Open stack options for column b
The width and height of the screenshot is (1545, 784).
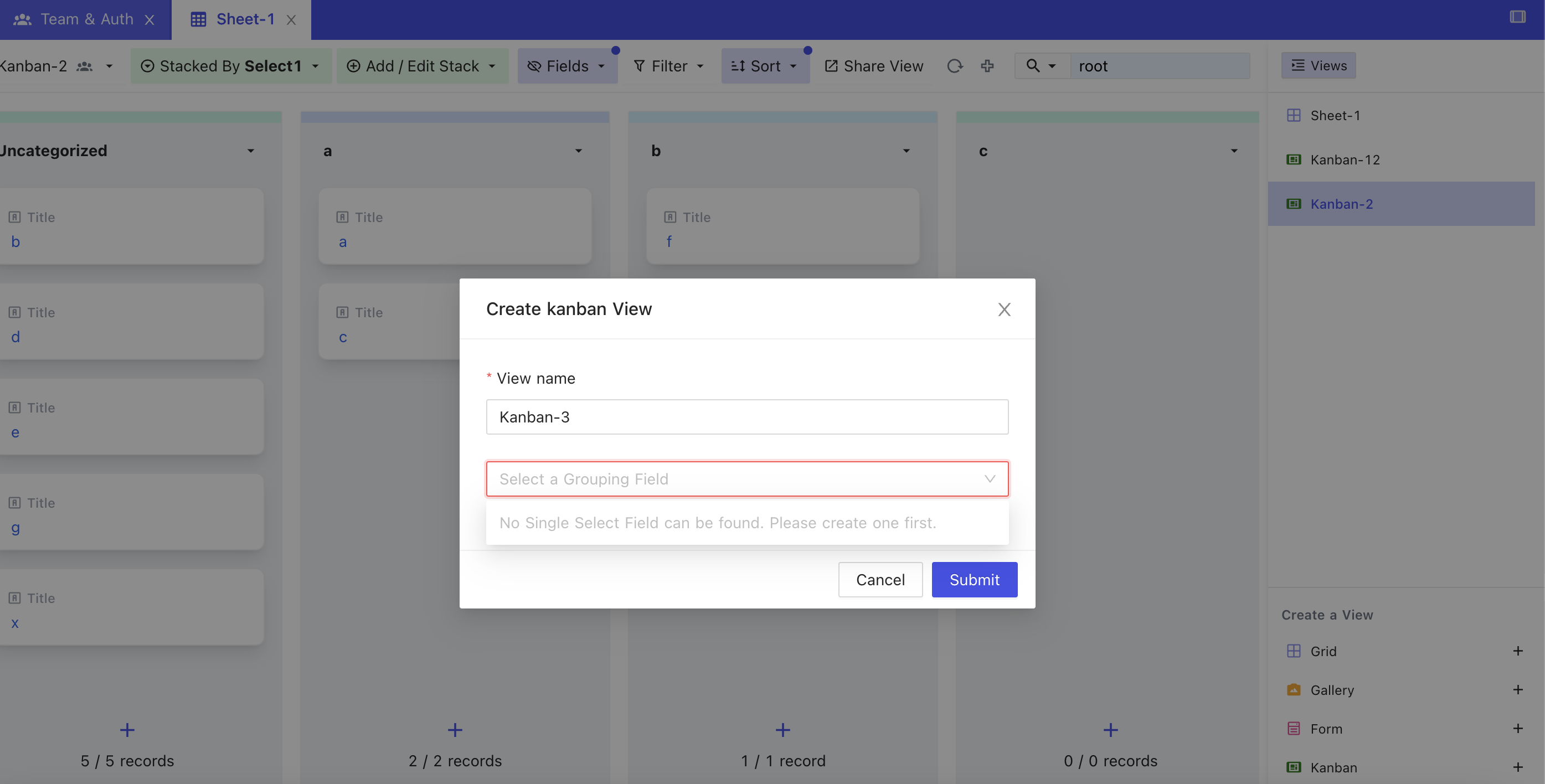coord(907,151)
